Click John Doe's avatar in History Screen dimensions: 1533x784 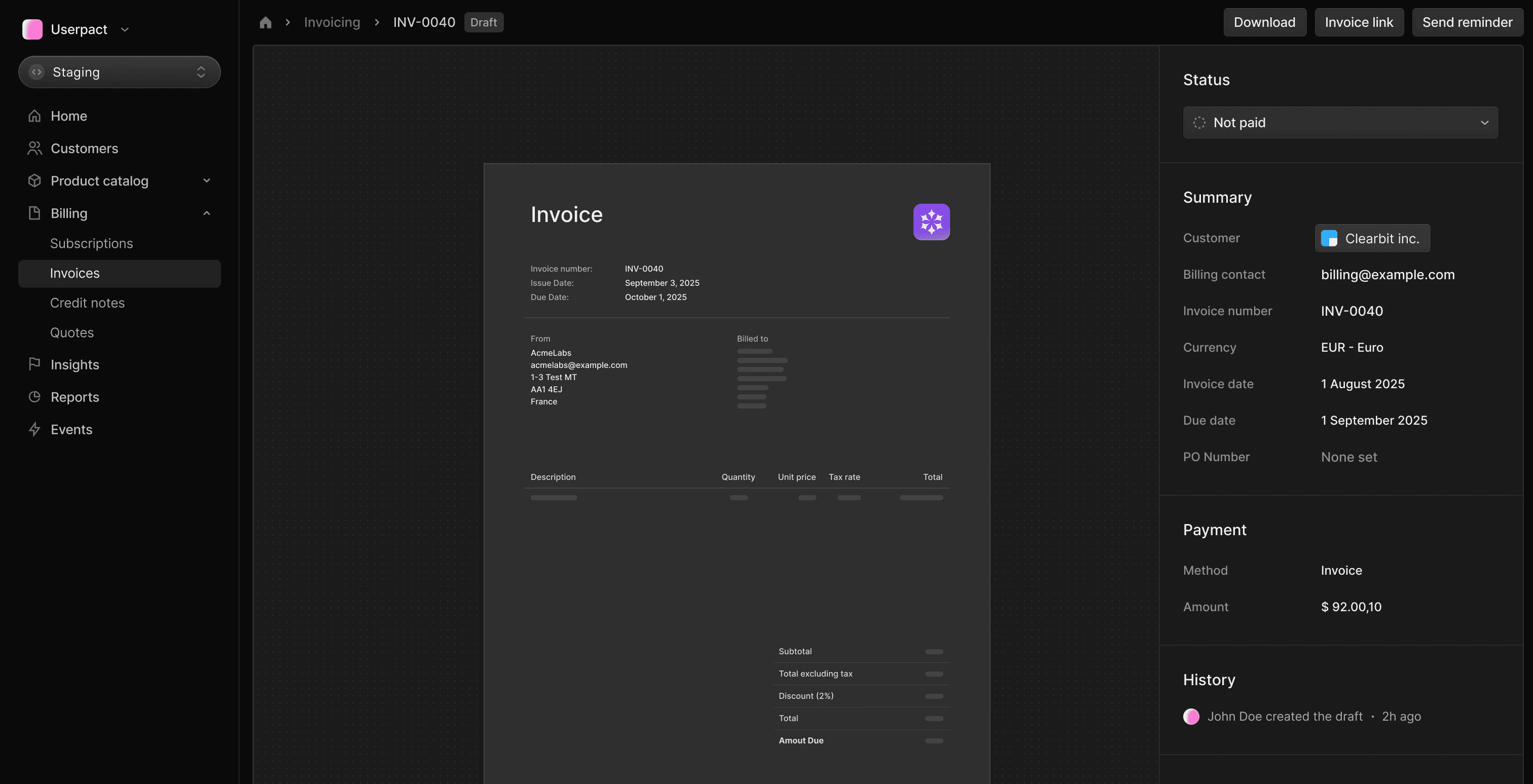(1191, 716)
